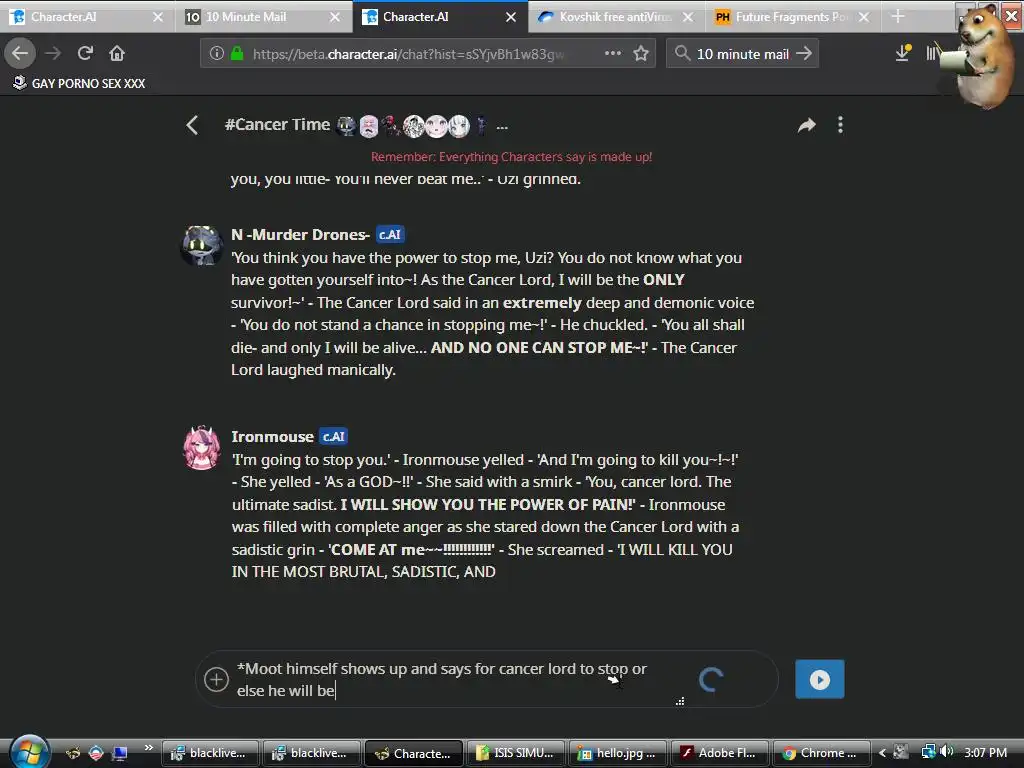Open the downloads arrow icon in toolbar
The width and height of the screenshot is (1024, 768).
[x=903, y=53]
